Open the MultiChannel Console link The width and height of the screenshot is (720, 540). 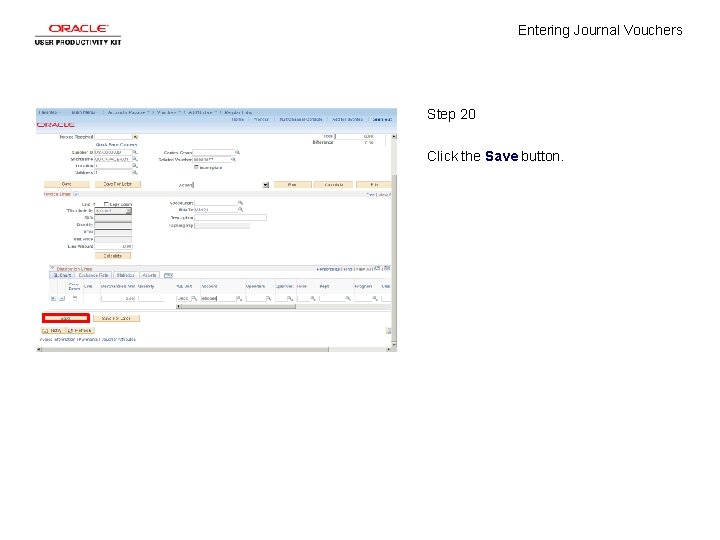(301, 119)
